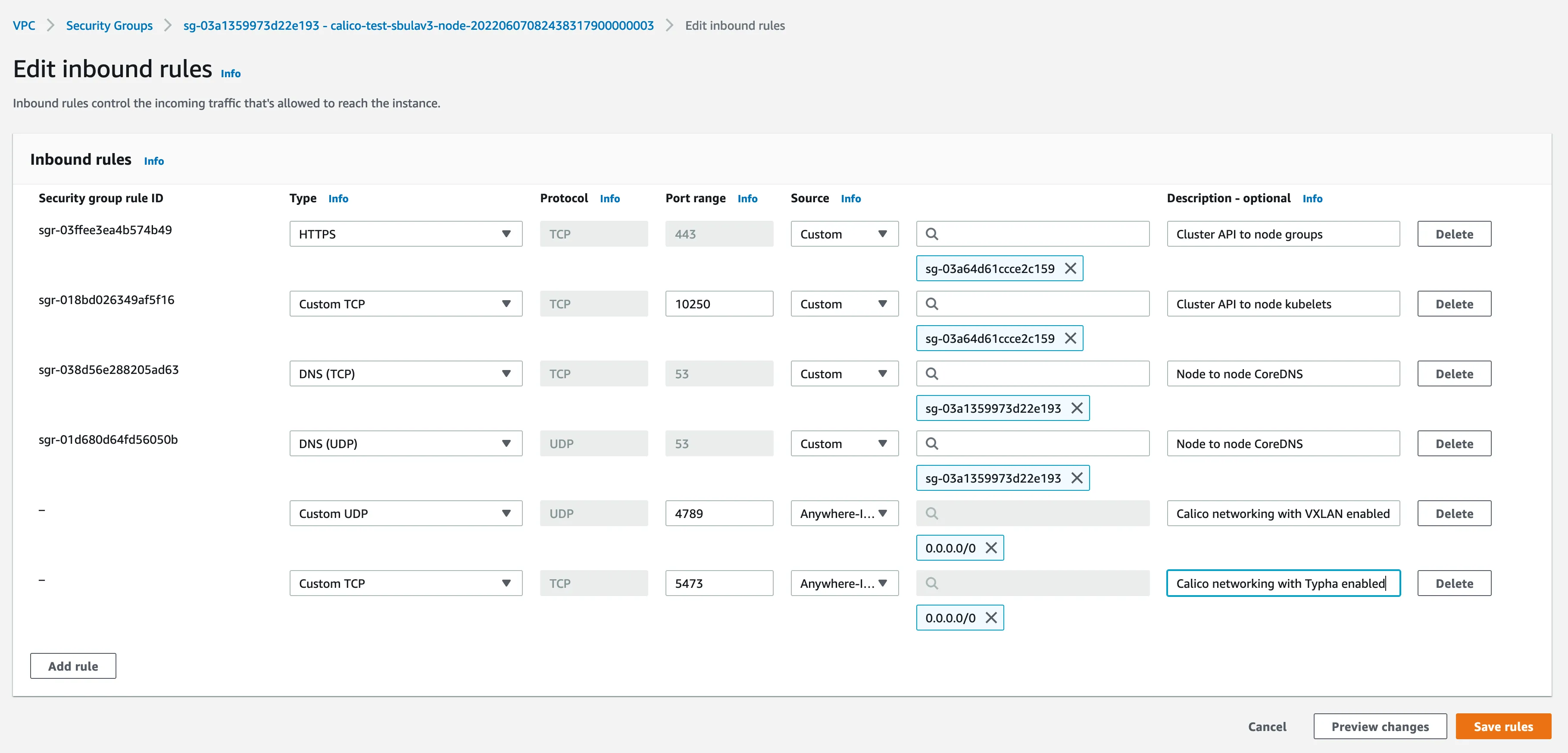Expand the Custom UDP type dropdown
Viewport: 1568px width, 753px height.
pyautogui.click(x=406, y=513)
